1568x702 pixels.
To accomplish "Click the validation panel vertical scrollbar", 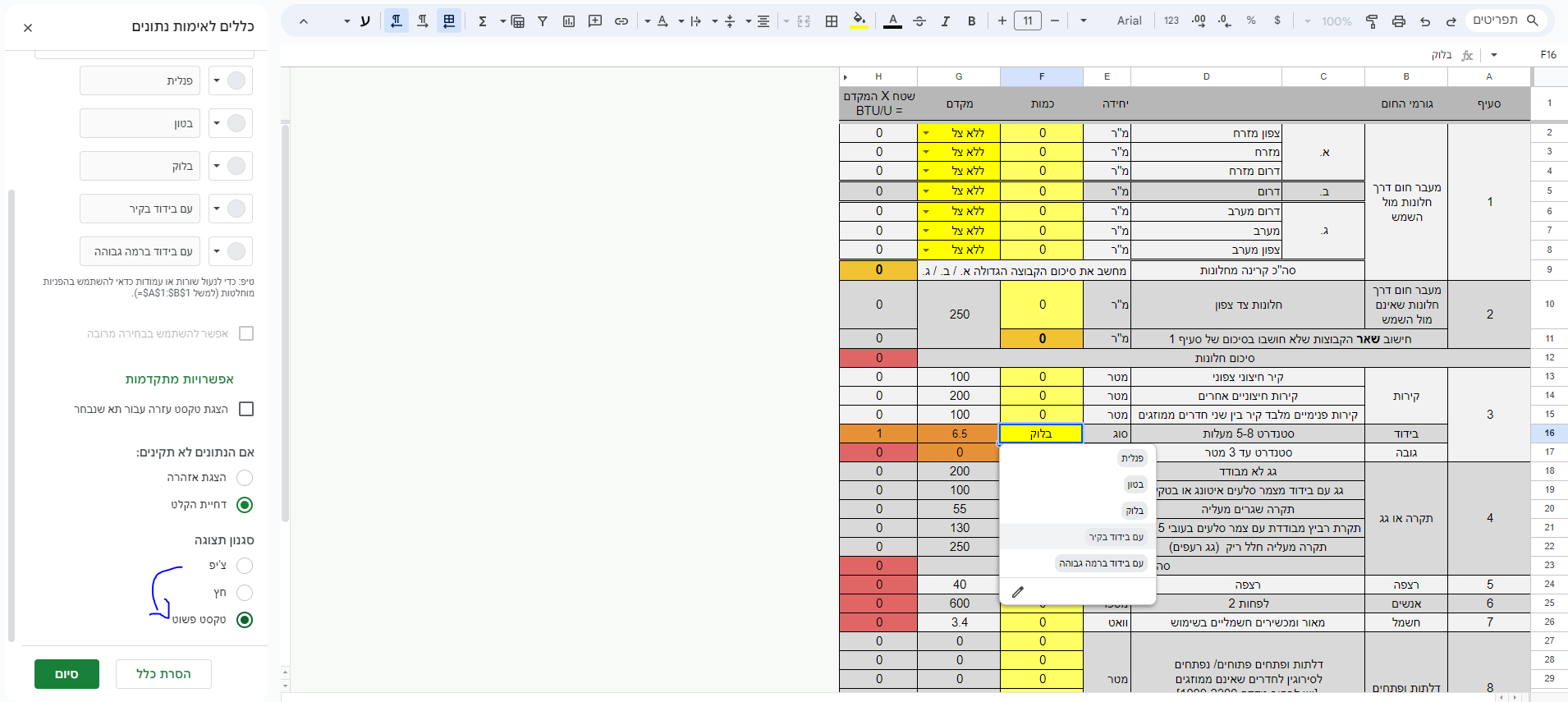I will [11, 415].
